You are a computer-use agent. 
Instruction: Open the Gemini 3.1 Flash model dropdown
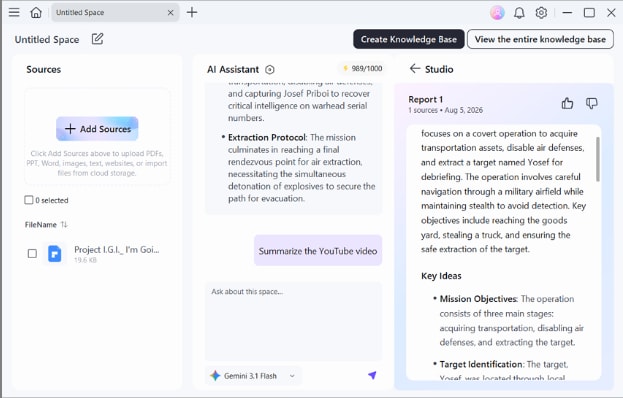(x=254, y=376)
